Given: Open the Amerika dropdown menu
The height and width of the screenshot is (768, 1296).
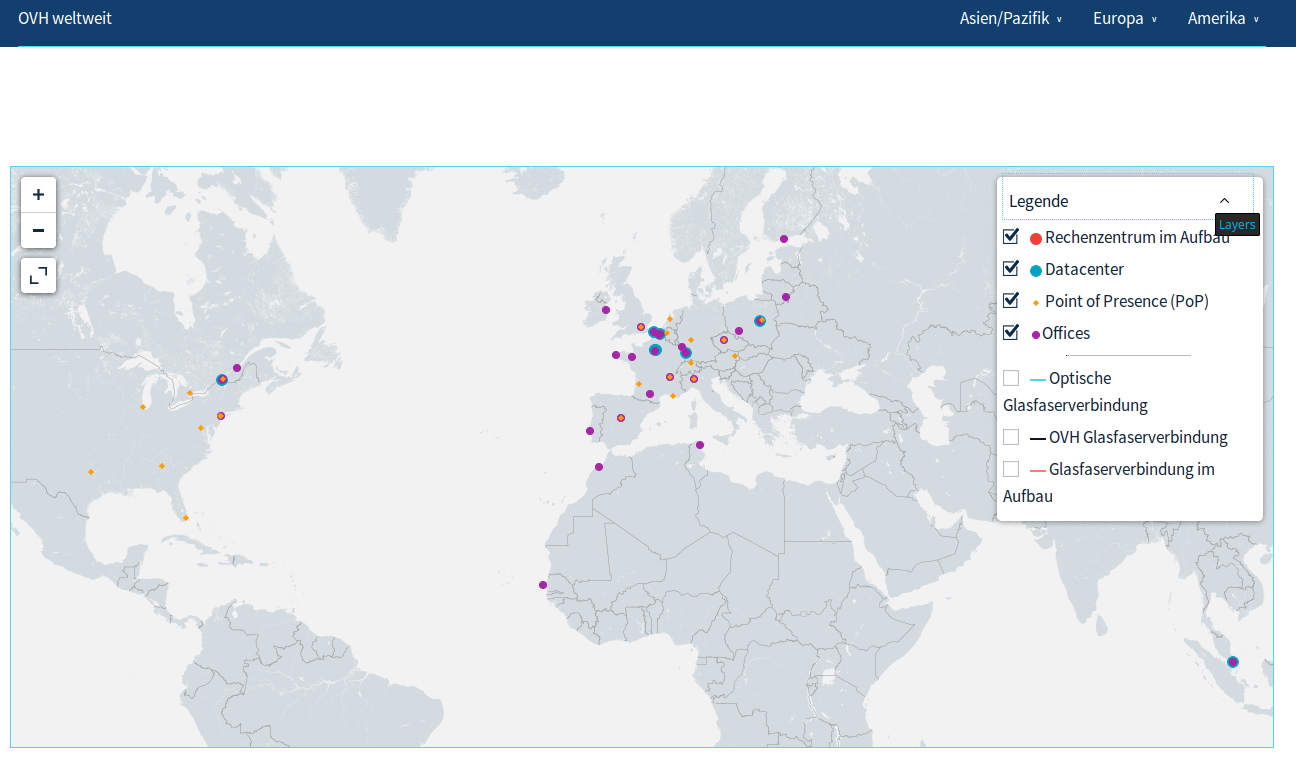Looking at the screenshot, I should (1223, 18).
